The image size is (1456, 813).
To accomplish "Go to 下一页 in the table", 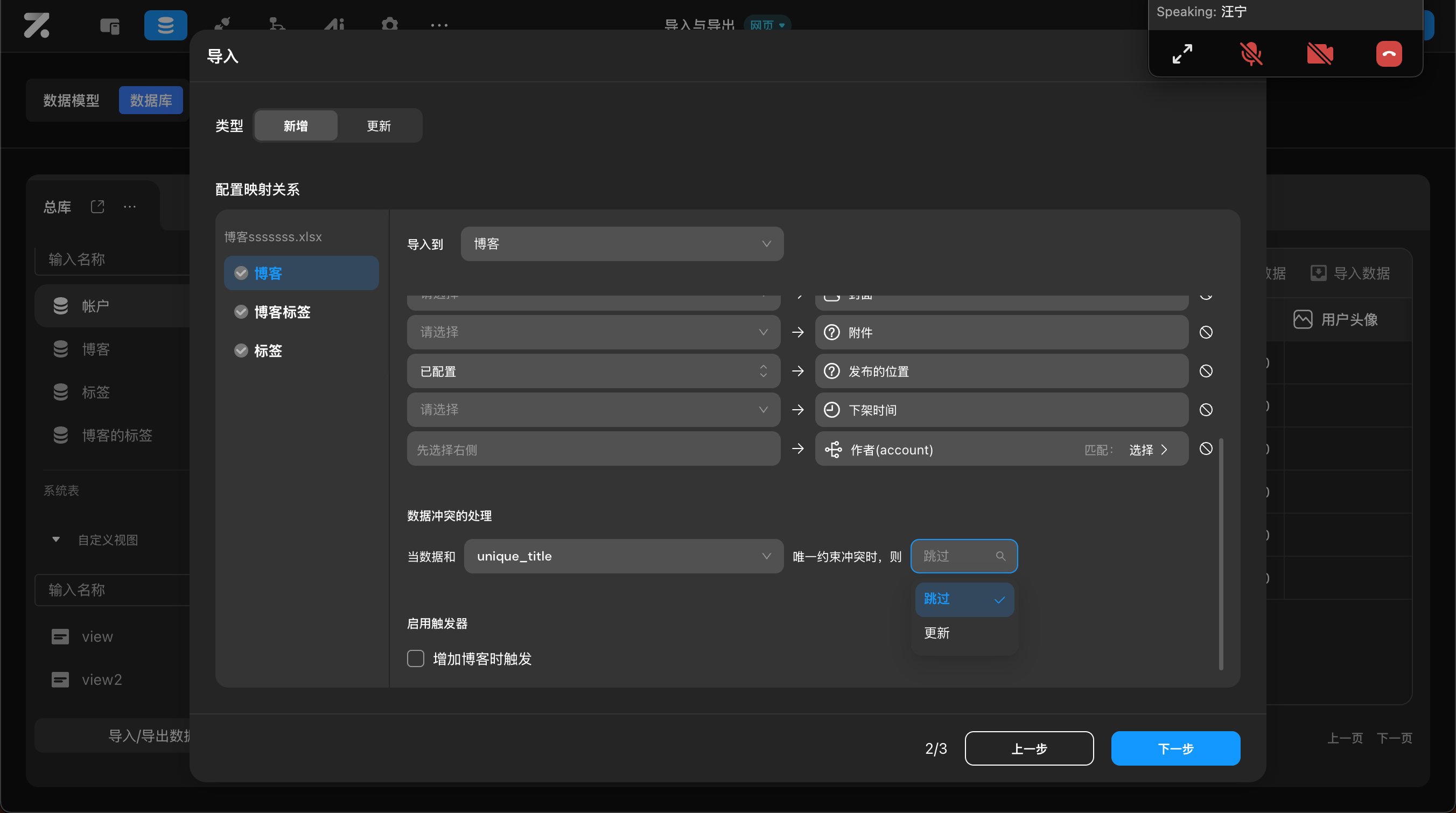I will (1394, 738).
